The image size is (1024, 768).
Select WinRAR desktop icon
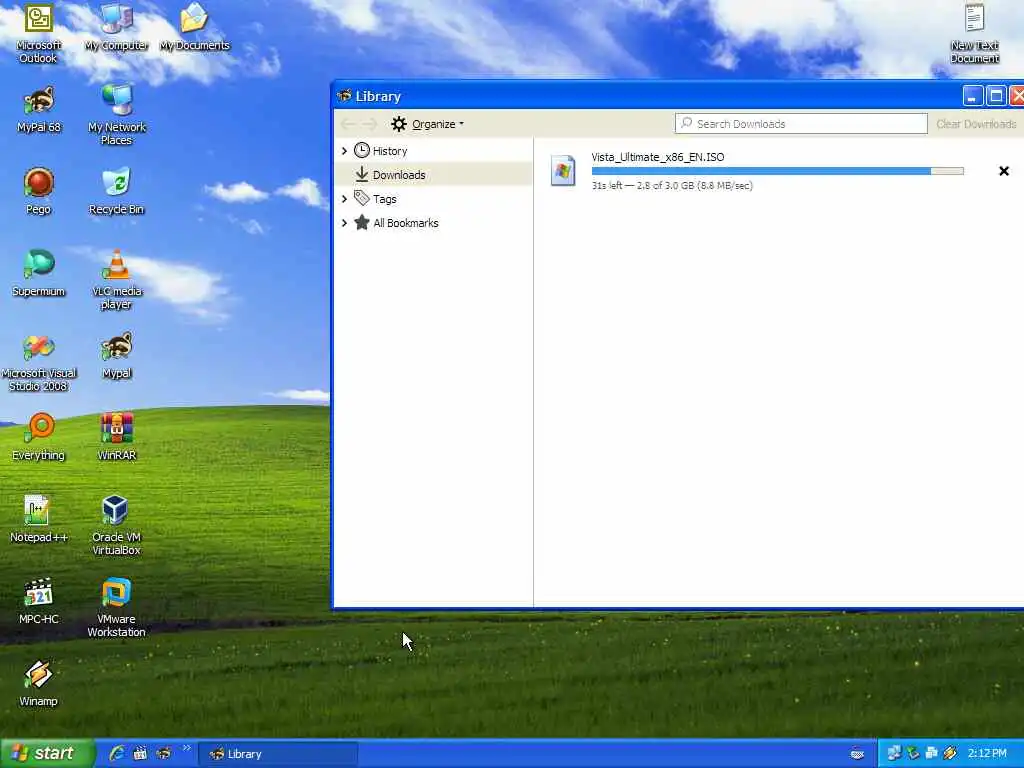click(x=116, y=437)
